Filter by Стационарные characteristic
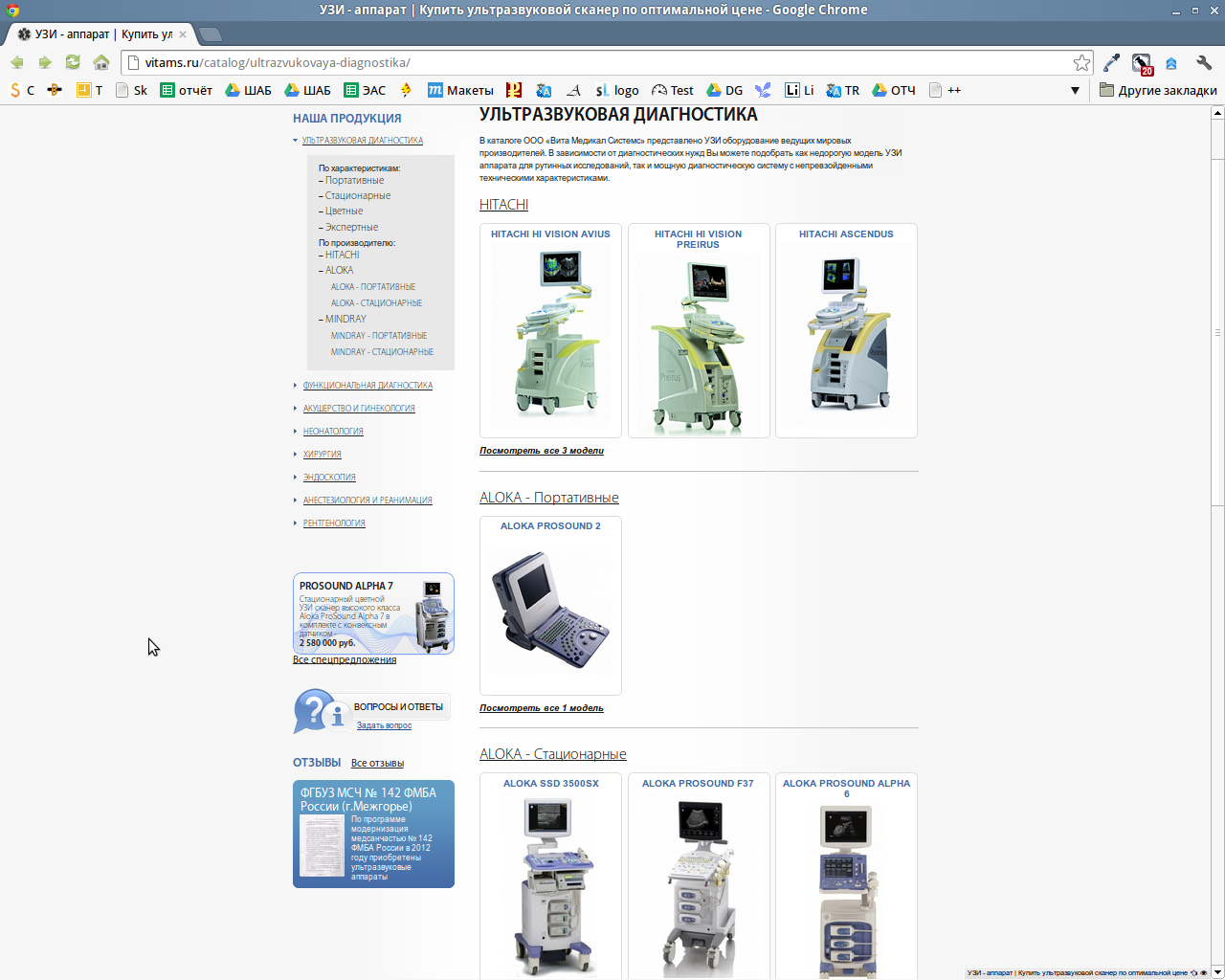1225x980 pixels. (358, 195)
